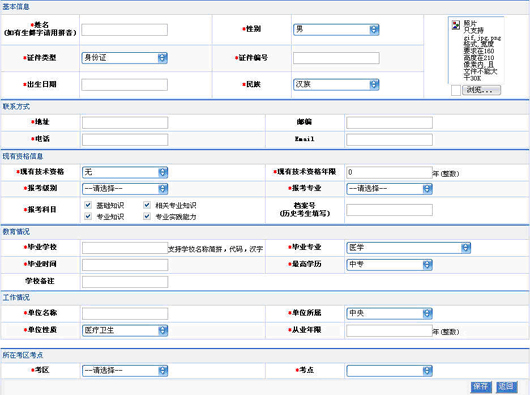Click the 单位名称 input field
This screenshot has width=530, height=395.
[125, 314]
